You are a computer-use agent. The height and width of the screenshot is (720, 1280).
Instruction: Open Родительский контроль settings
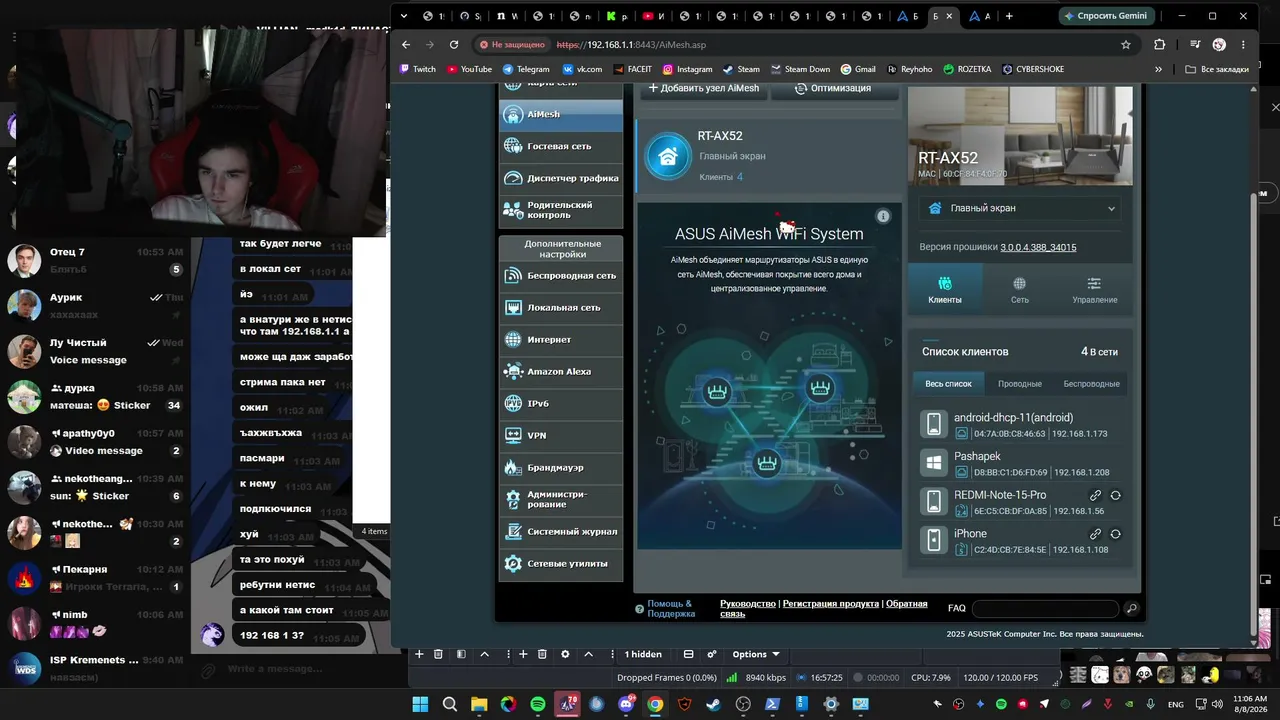pyautogui.click(x=561, y=210)
